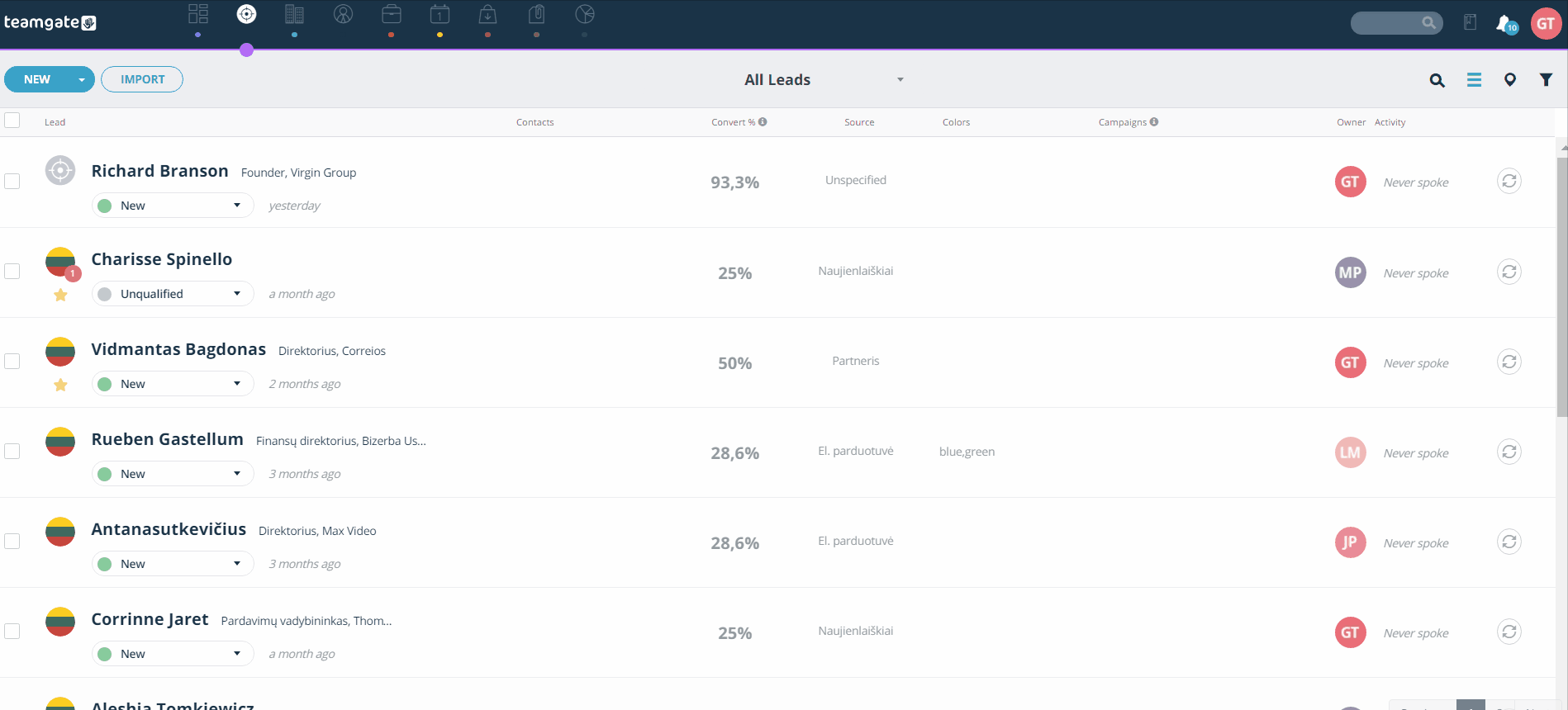Click the leads search magnifier icon
Viewport: 1568px width, 710px height.
[x=1437, y=80]
